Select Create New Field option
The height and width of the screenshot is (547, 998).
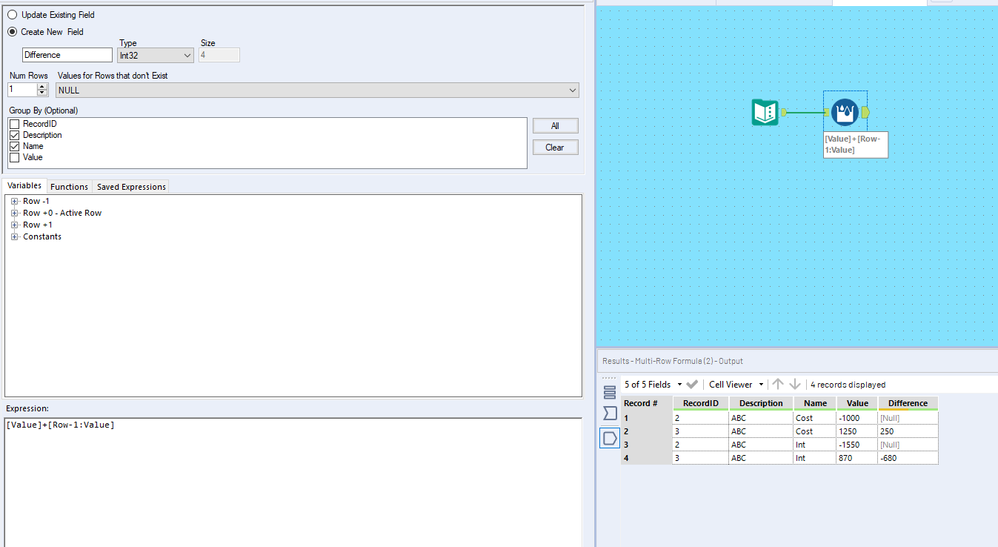coord(12,32)
